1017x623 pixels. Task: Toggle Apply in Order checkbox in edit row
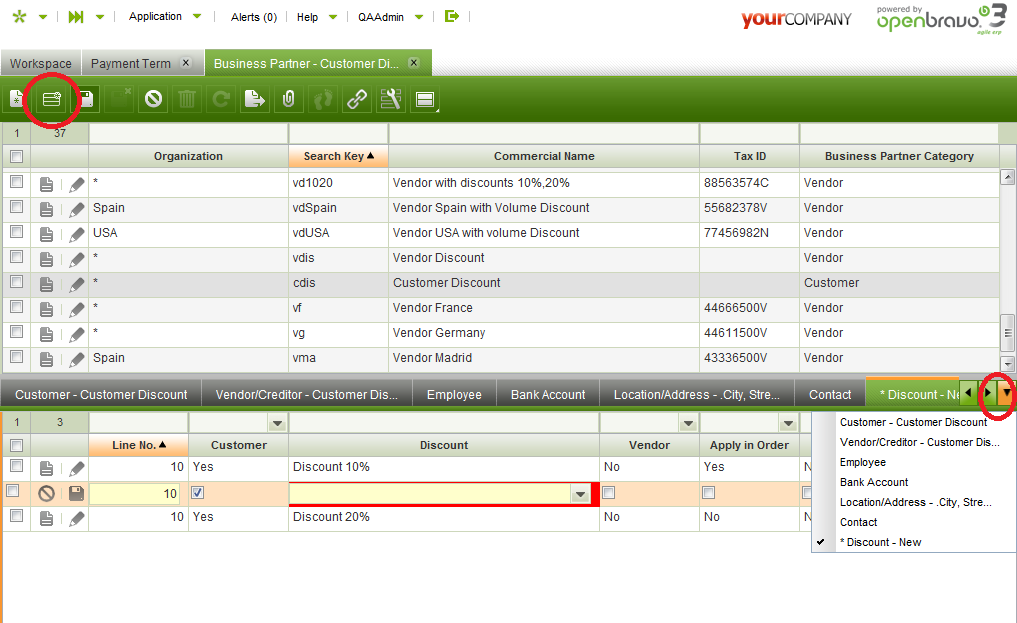708,493
